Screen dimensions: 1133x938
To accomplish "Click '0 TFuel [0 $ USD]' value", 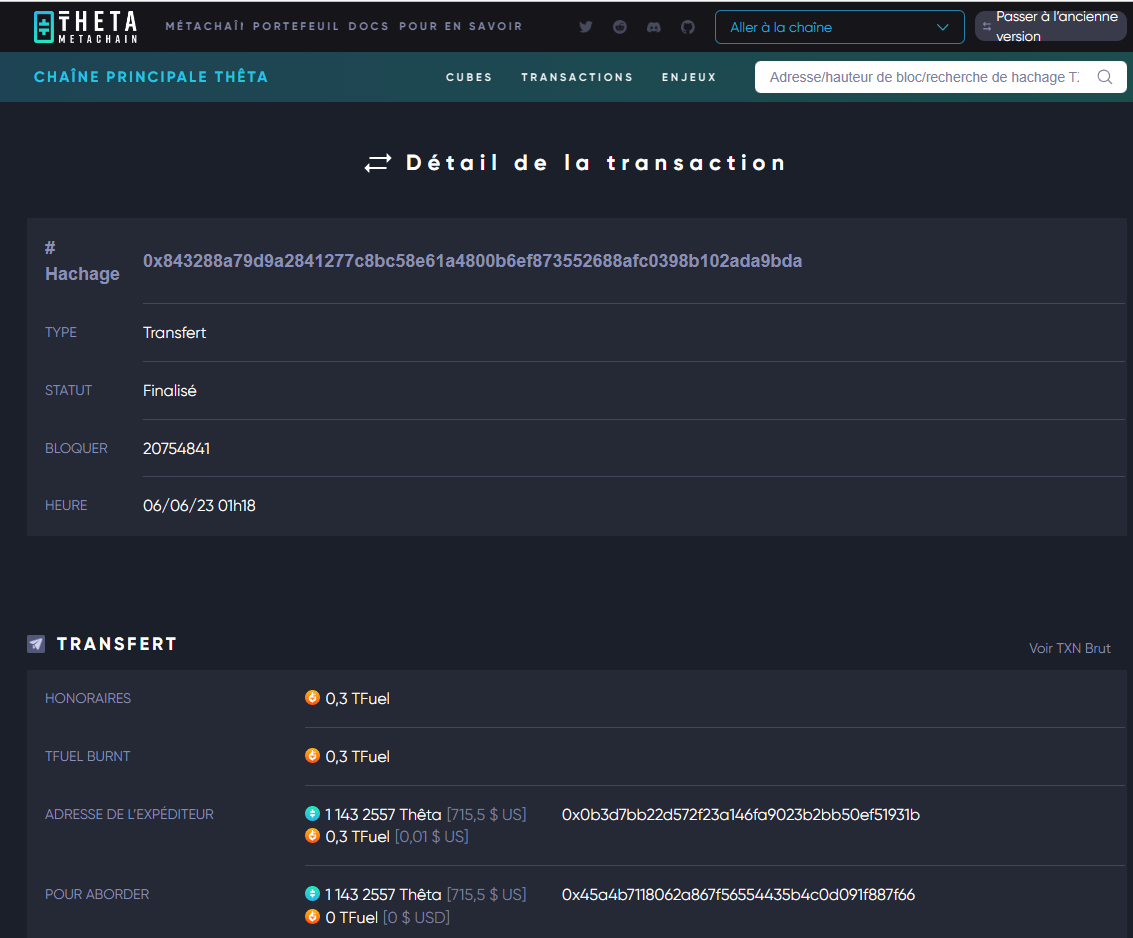I will pos(387,917).
